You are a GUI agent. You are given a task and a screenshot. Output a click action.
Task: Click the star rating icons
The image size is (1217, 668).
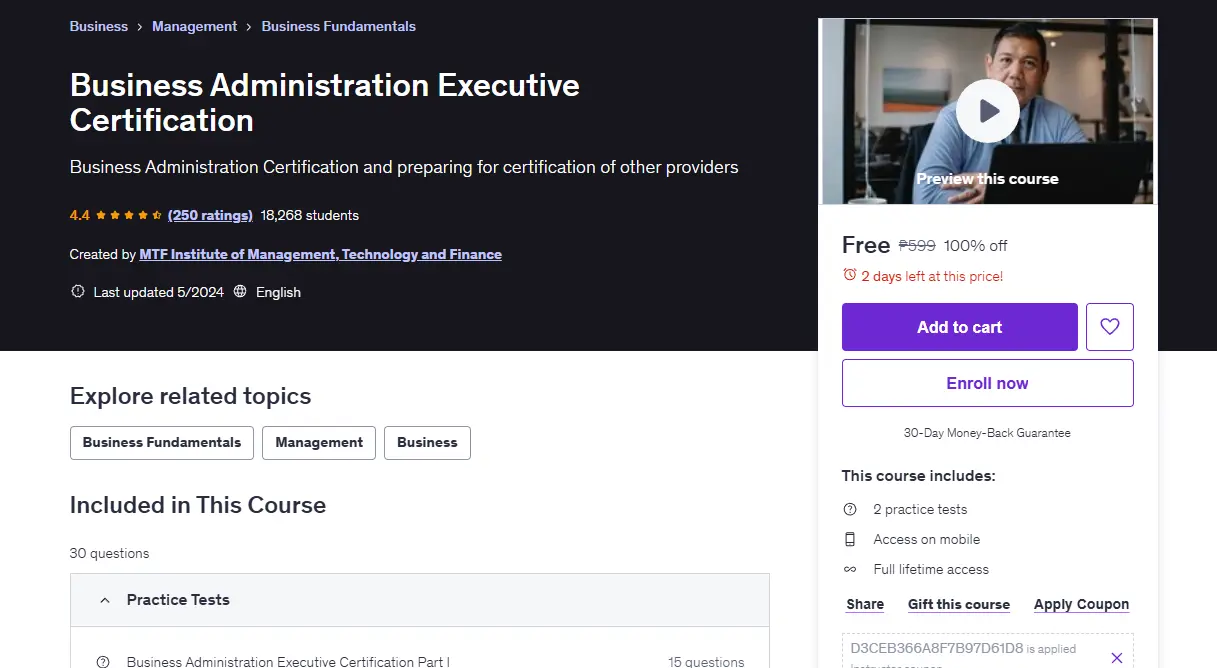129,215
